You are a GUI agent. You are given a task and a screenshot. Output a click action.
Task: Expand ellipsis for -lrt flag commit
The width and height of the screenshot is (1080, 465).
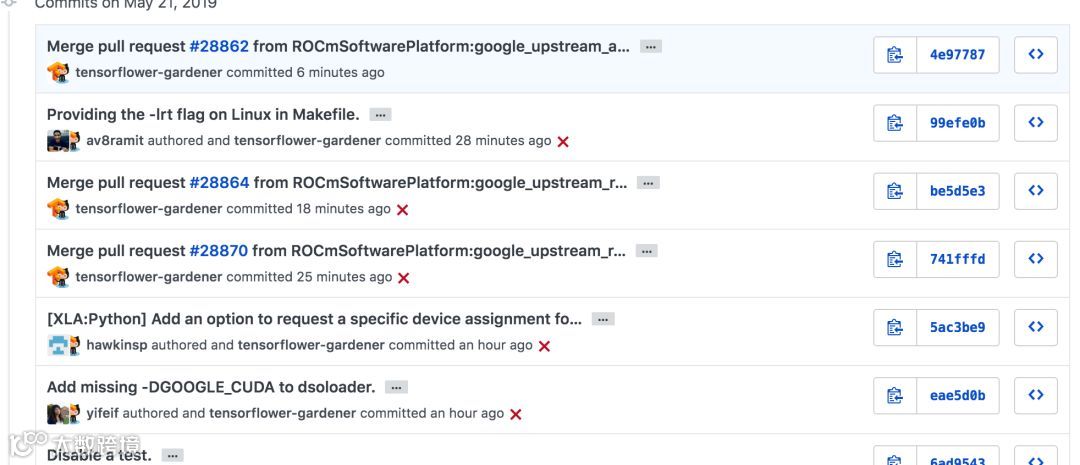(x=380, y=115)
